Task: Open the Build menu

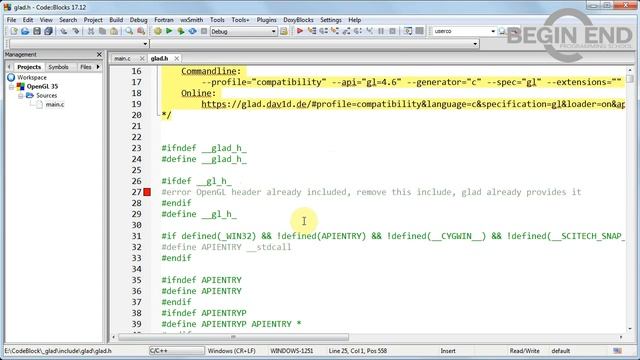Action: pos(116,20)
